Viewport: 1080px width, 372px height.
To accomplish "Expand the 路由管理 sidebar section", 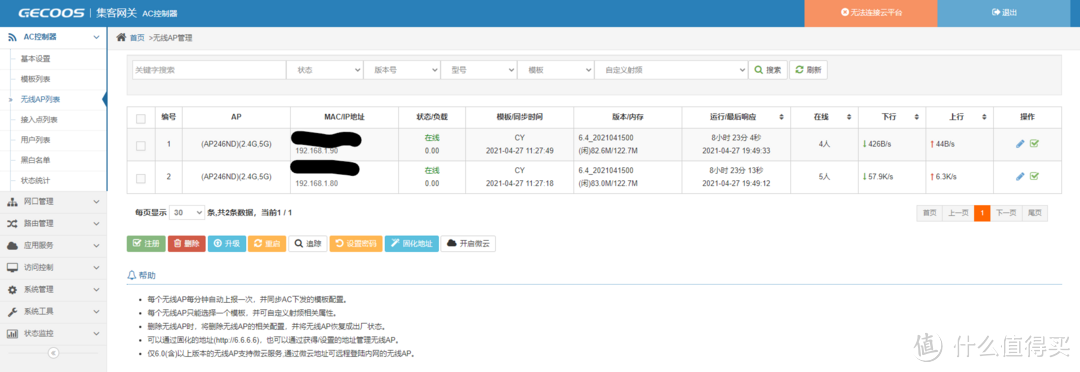I will click(x=96, y=223).
